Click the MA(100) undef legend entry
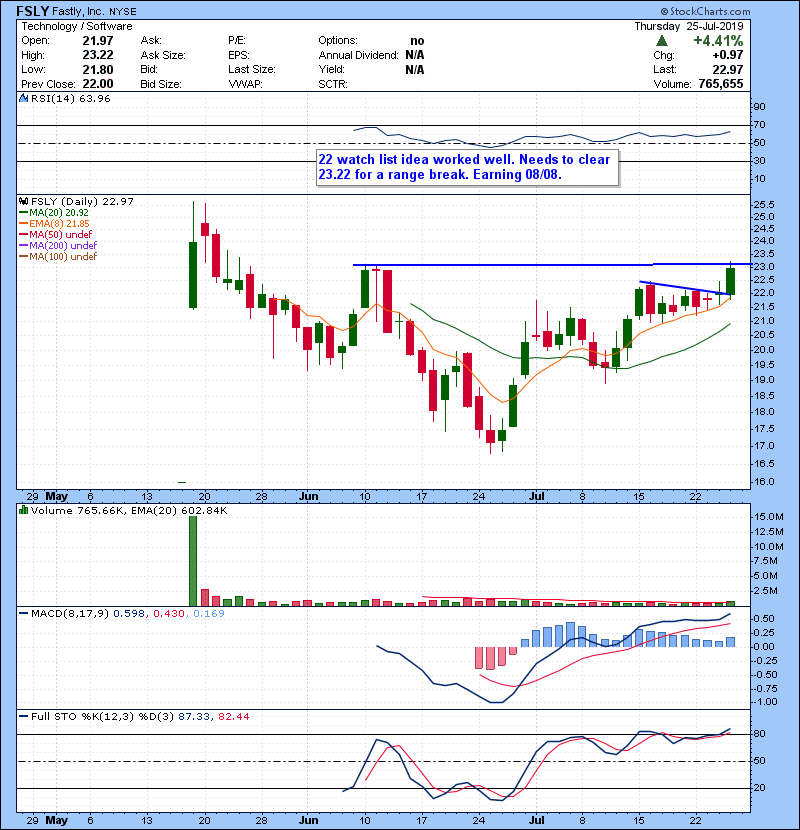The height and width of the screenshot is (830, 800). click(58, 257)
